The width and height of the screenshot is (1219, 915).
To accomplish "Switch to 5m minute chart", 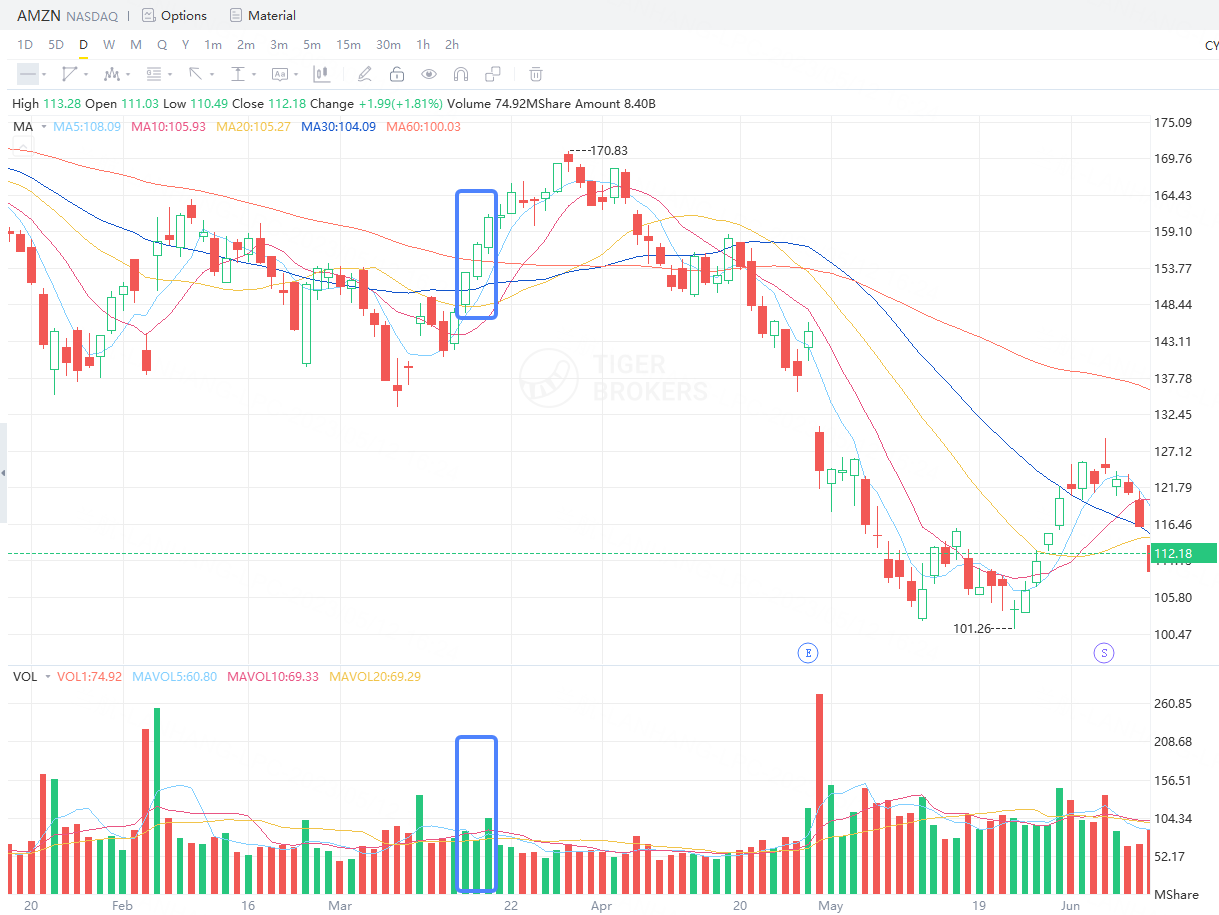I will tap(312, 45).
